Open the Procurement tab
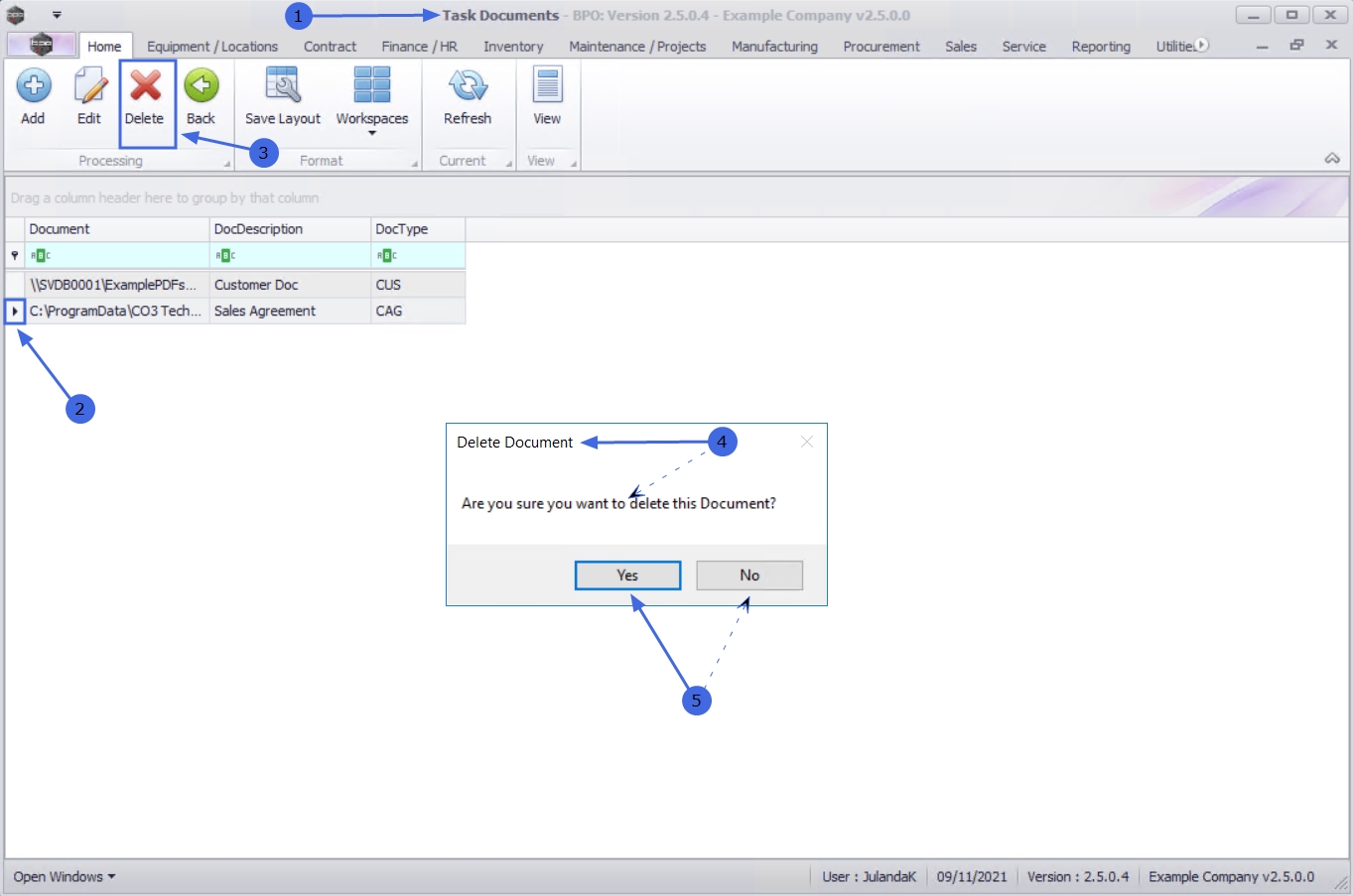The width and height of the screenshot is (1353, 896). click(881, 47)
